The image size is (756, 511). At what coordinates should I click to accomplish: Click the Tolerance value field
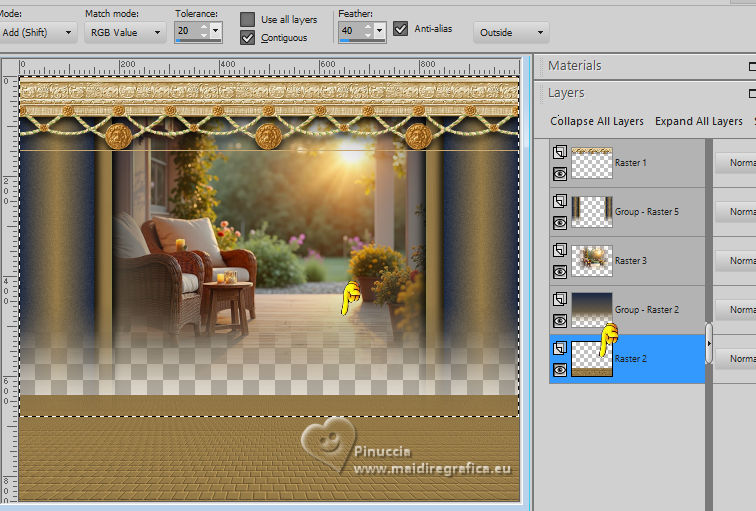[x=187, y=31]
